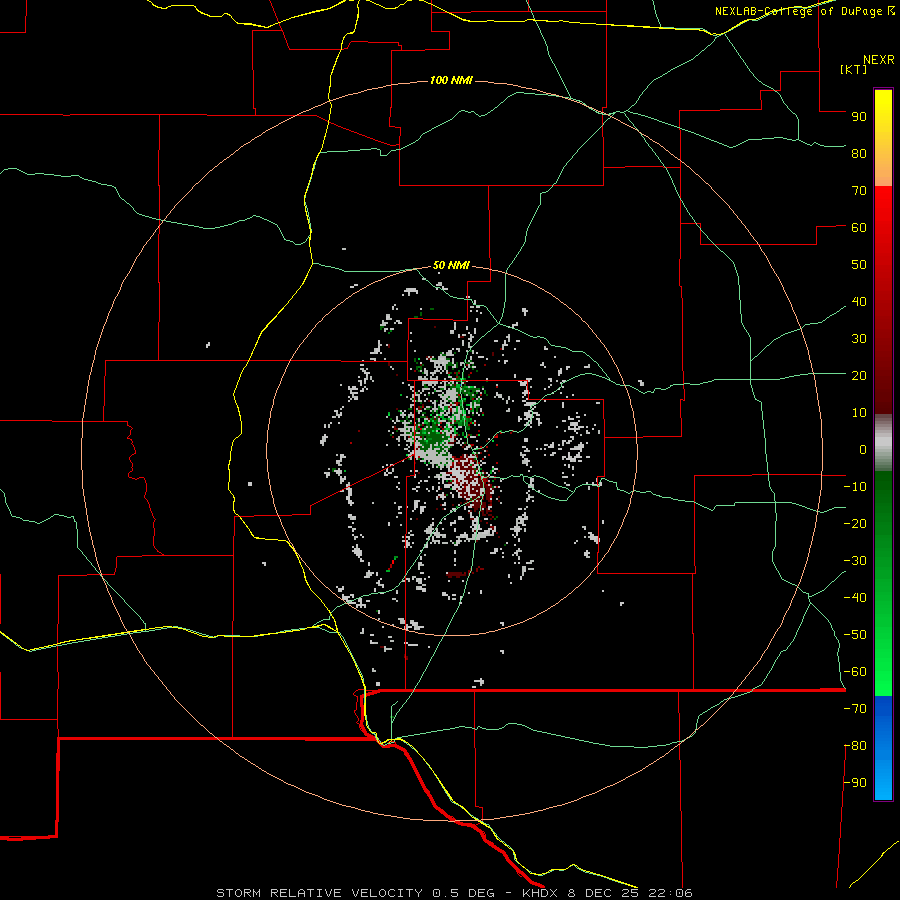Click the positive legend value "30"

[859, 339]
